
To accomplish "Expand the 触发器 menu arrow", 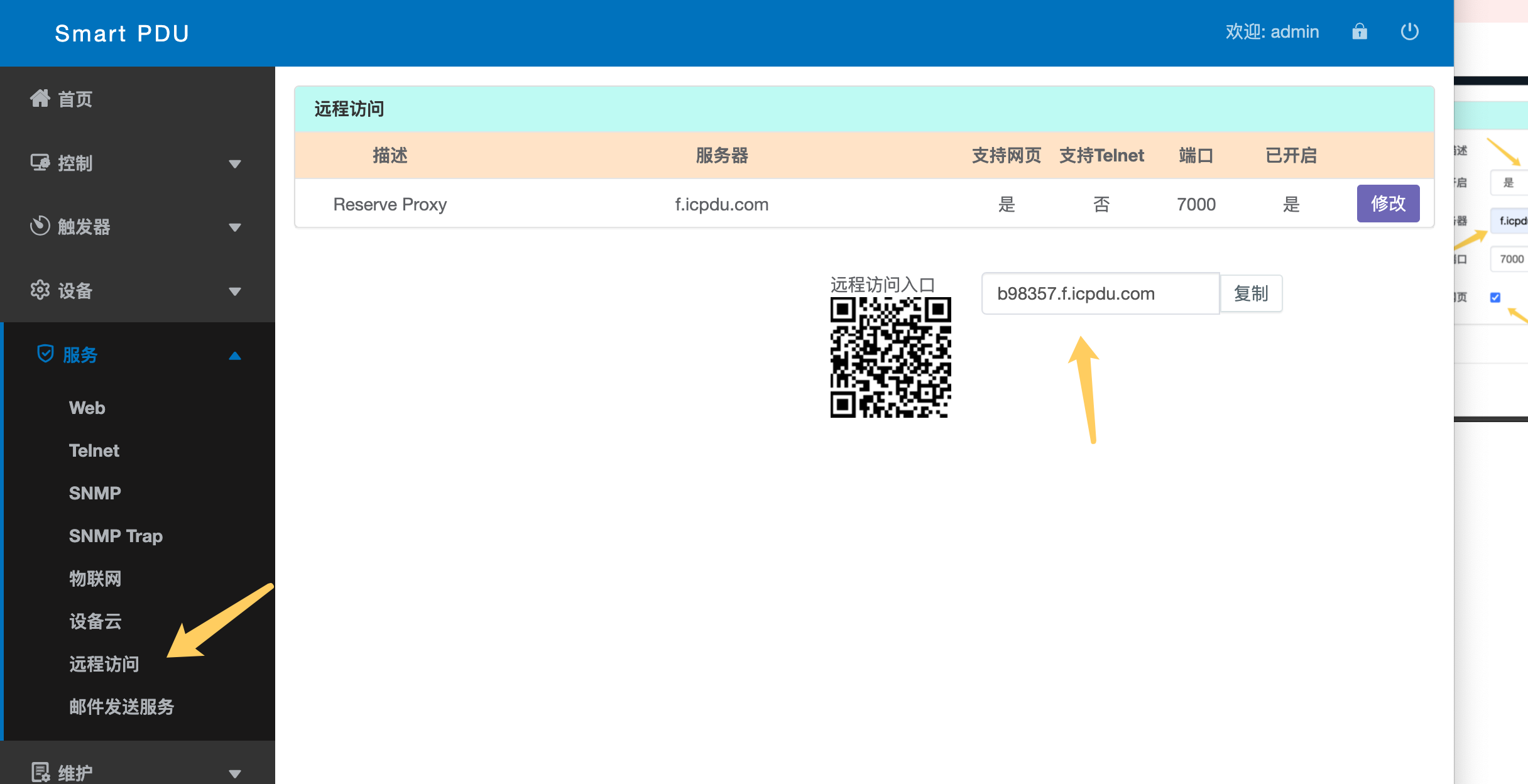I will (235, 227).
